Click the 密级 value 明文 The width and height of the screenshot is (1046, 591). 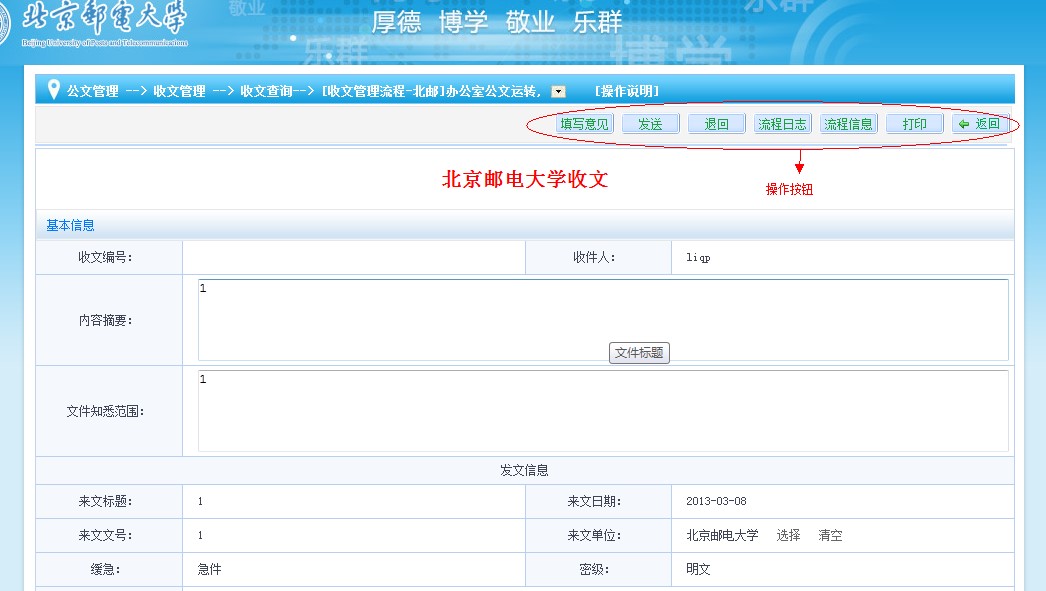(x=698, y=569)
